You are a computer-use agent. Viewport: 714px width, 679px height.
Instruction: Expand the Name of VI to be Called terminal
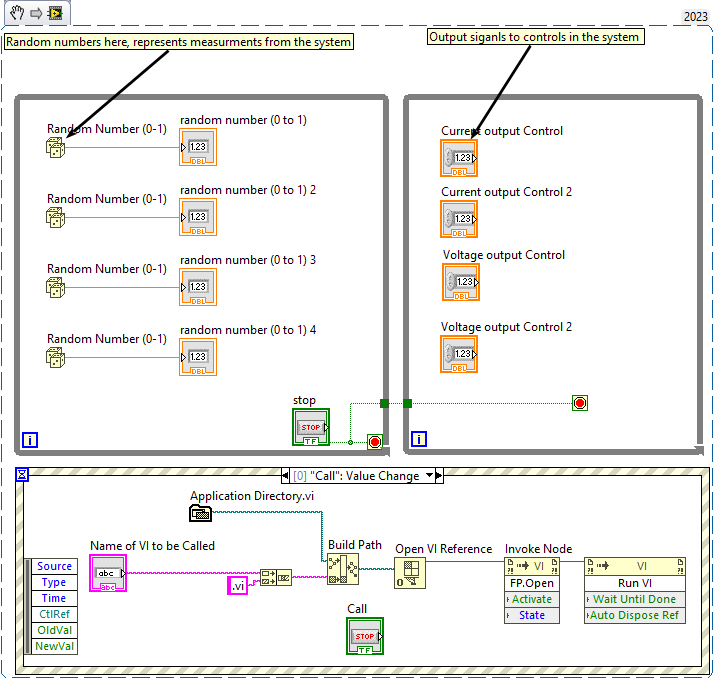[x=108, y=573]
